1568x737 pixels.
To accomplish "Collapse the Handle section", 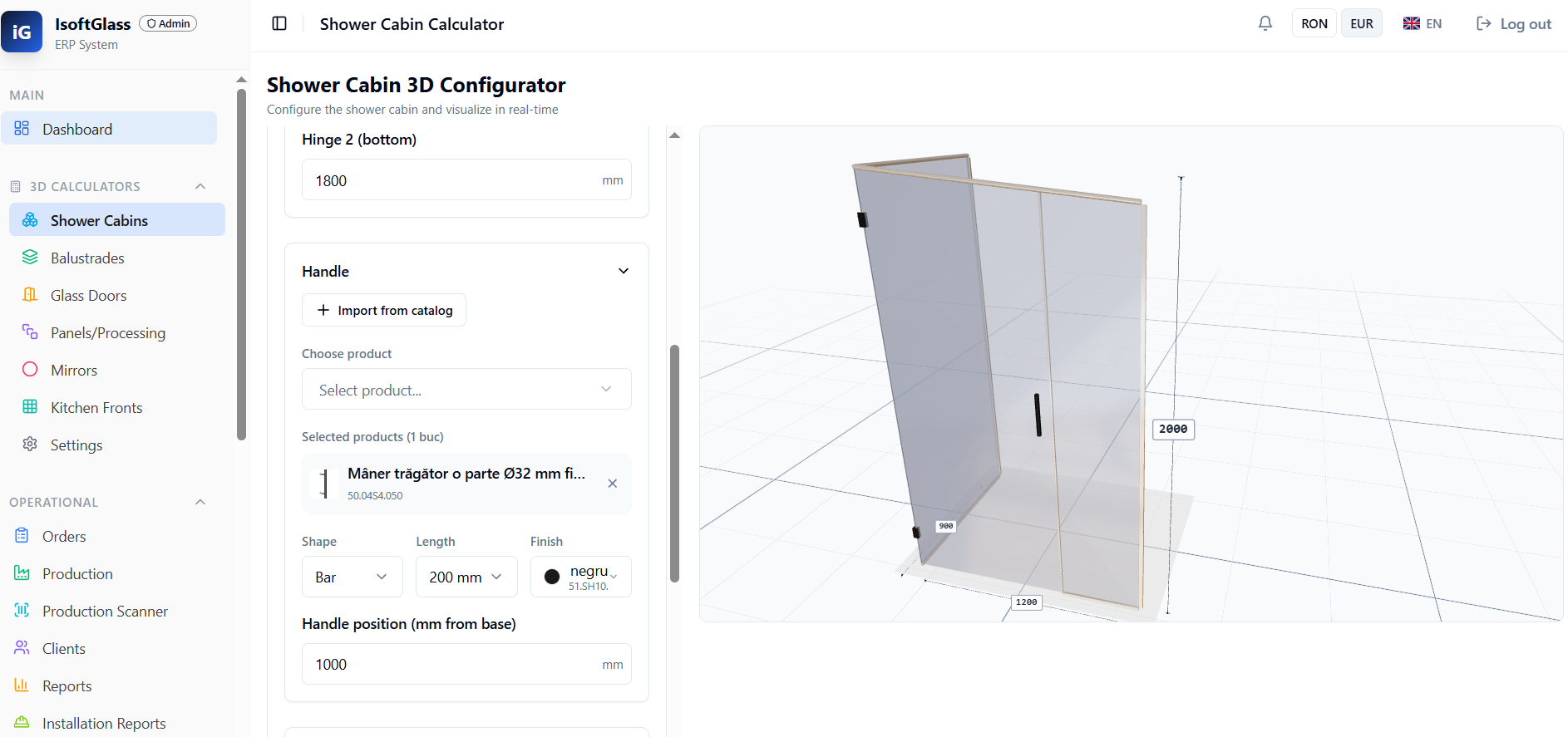I will click(x=624, y=271).
